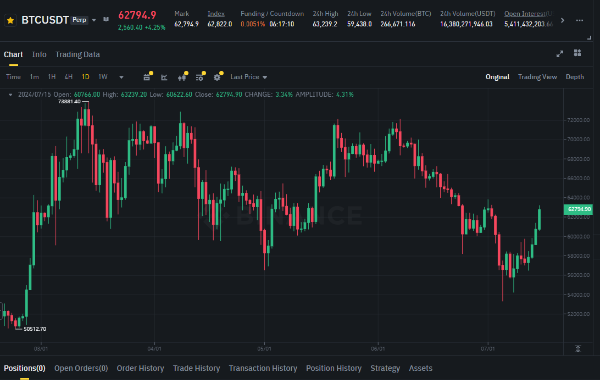Click the resize handle under ticker bar
This screenshot has width=600, height=380.
click(x=589, y=38)
